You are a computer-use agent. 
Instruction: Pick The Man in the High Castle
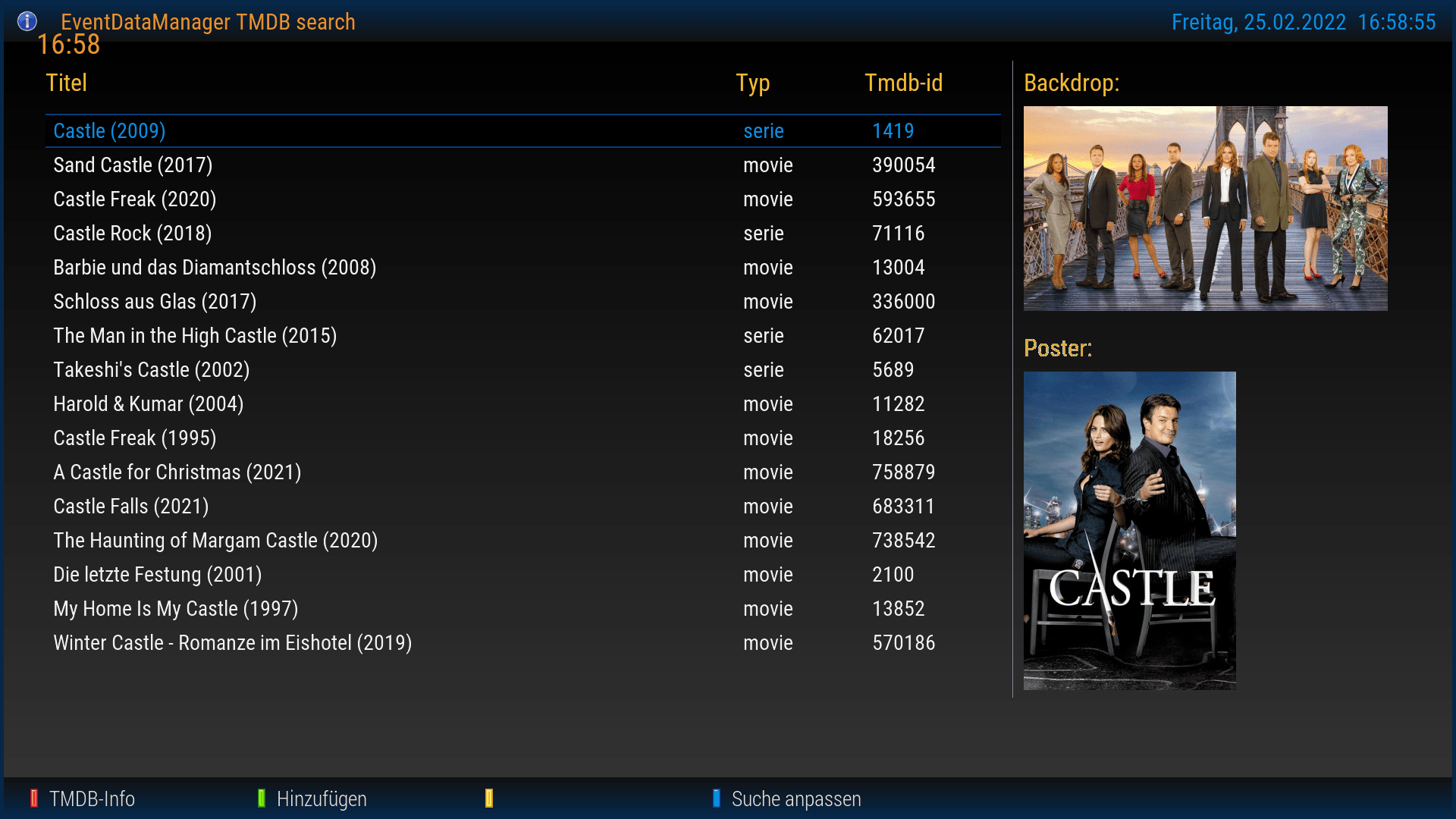(195, 336)
